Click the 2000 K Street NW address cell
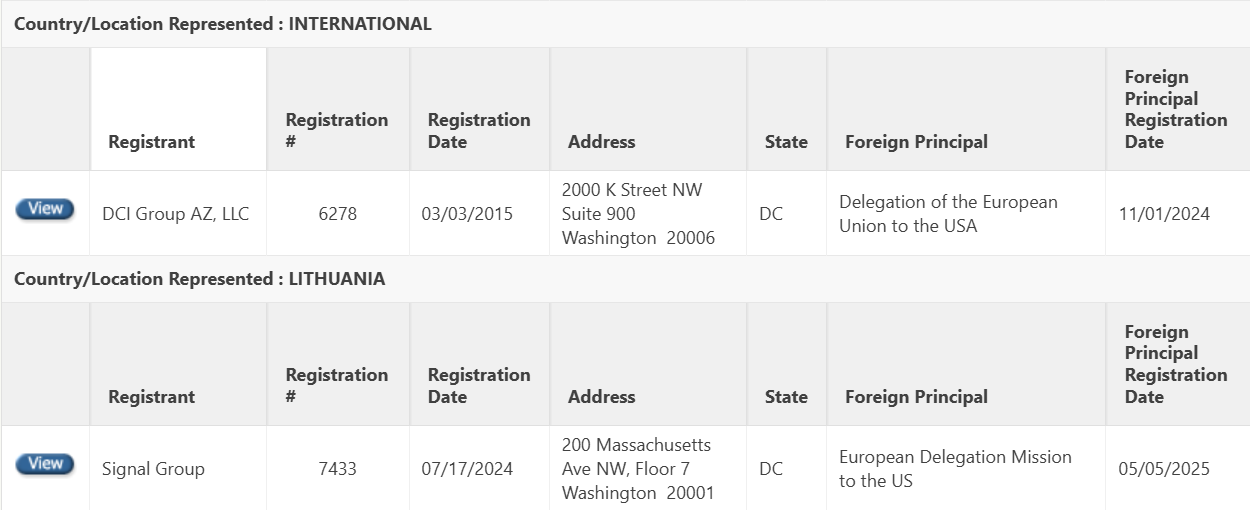Viewport: 1250px width, 510px height. pos(648,213)
